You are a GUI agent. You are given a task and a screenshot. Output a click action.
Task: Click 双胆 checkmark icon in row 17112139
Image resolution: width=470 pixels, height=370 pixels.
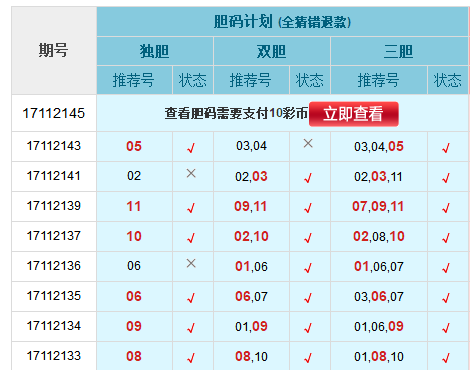point(308,208)
